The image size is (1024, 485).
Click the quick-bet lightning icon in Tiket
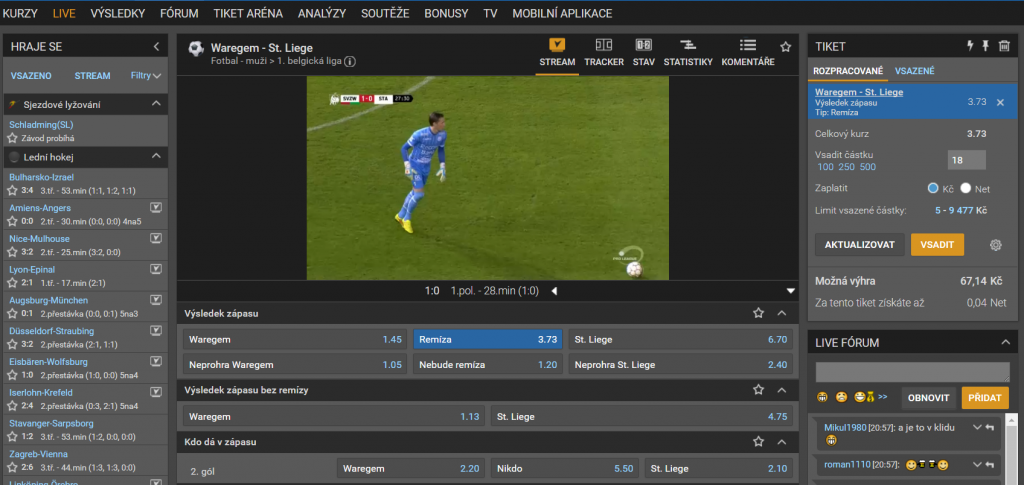tap(968, 46)
